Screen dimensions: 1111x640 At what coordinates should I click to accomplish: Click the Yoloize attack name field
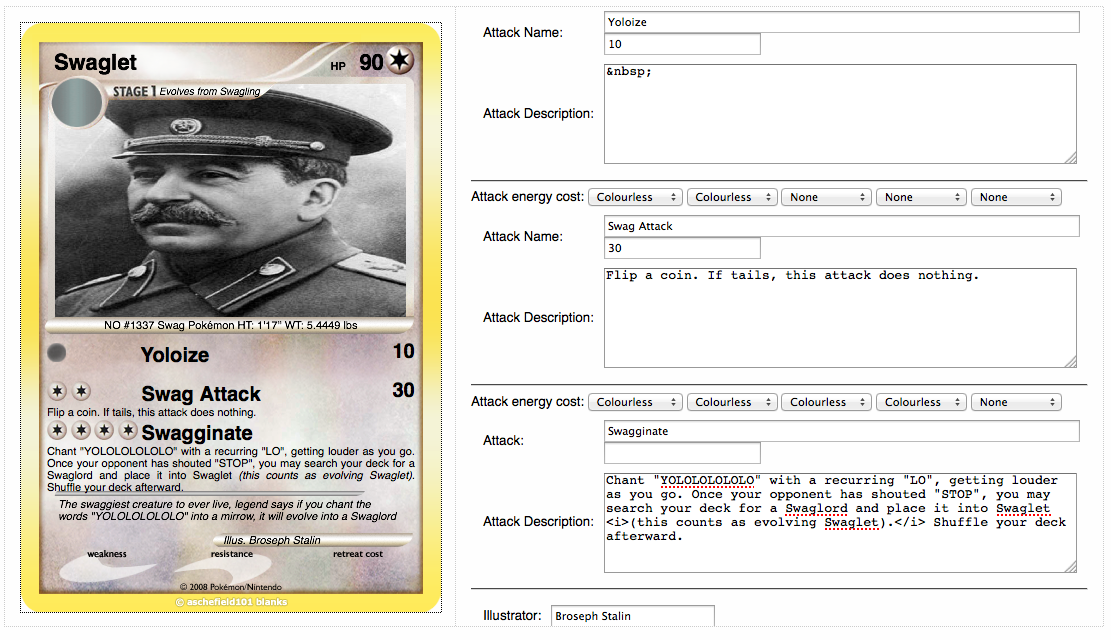pyautogui.click(x=842, y=22)
